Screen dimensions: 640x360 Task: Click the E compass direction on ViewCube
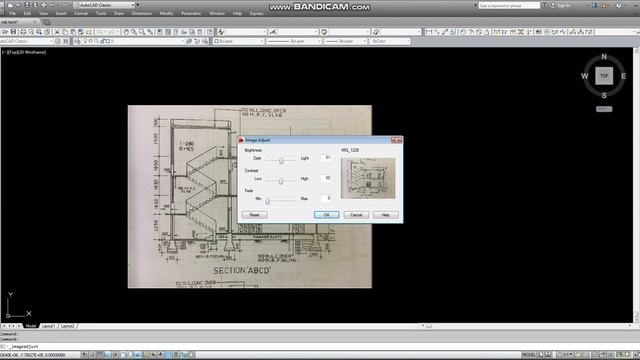[623, 76]
